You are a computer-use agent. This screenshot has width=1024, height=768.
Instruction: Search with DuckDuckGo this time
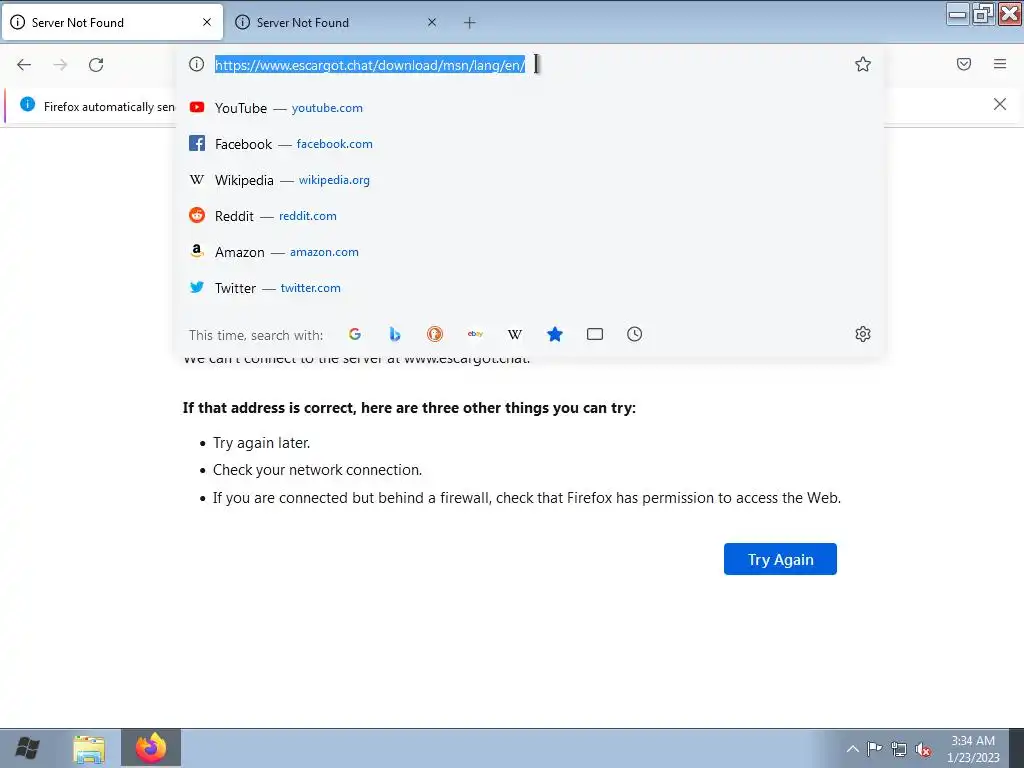pyautogui.click(x=435, y=334)
